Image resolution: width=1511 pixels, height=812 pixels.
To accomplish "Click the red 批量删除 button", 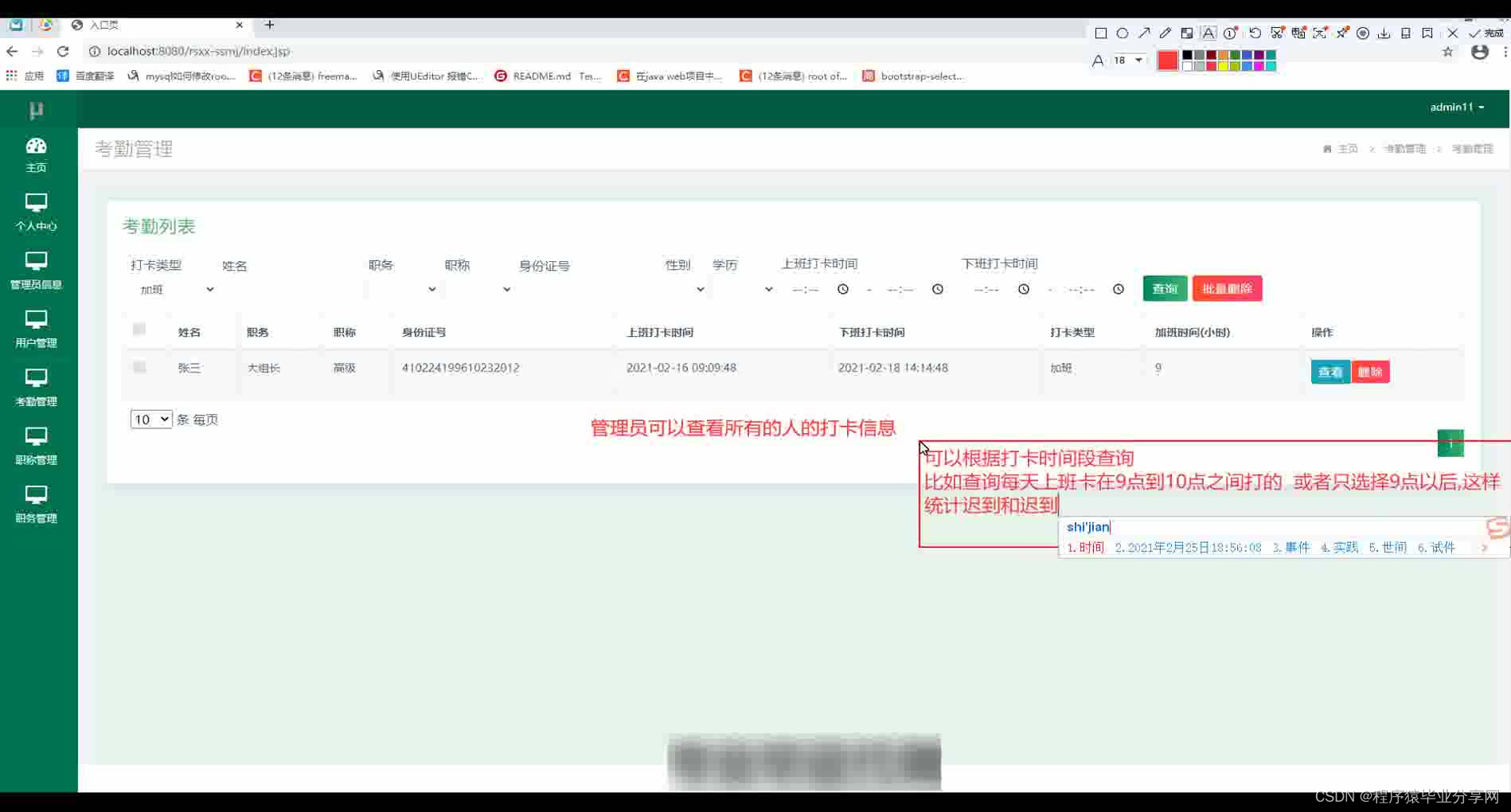I will tap(1227, 289).
